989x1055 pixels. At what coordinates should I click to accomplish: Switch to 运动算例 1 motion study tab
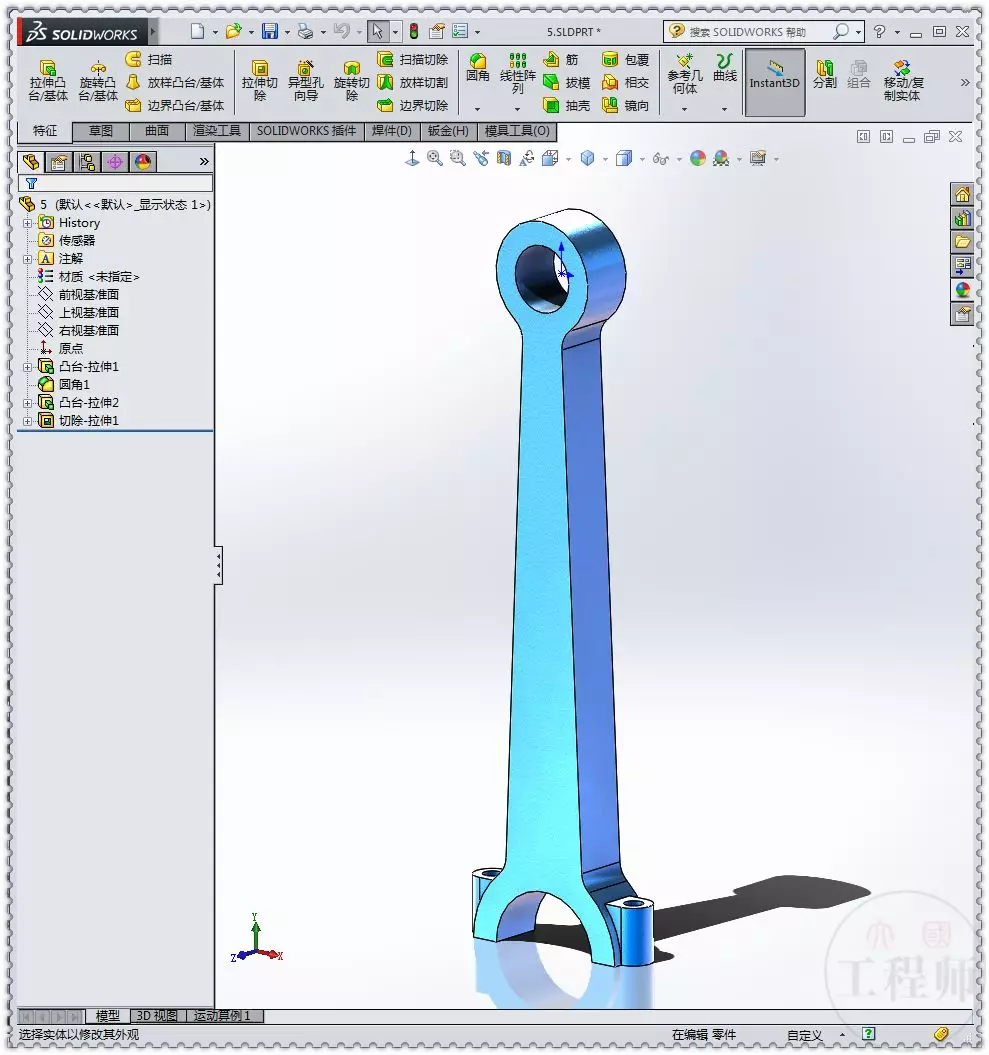[223, 1015]
